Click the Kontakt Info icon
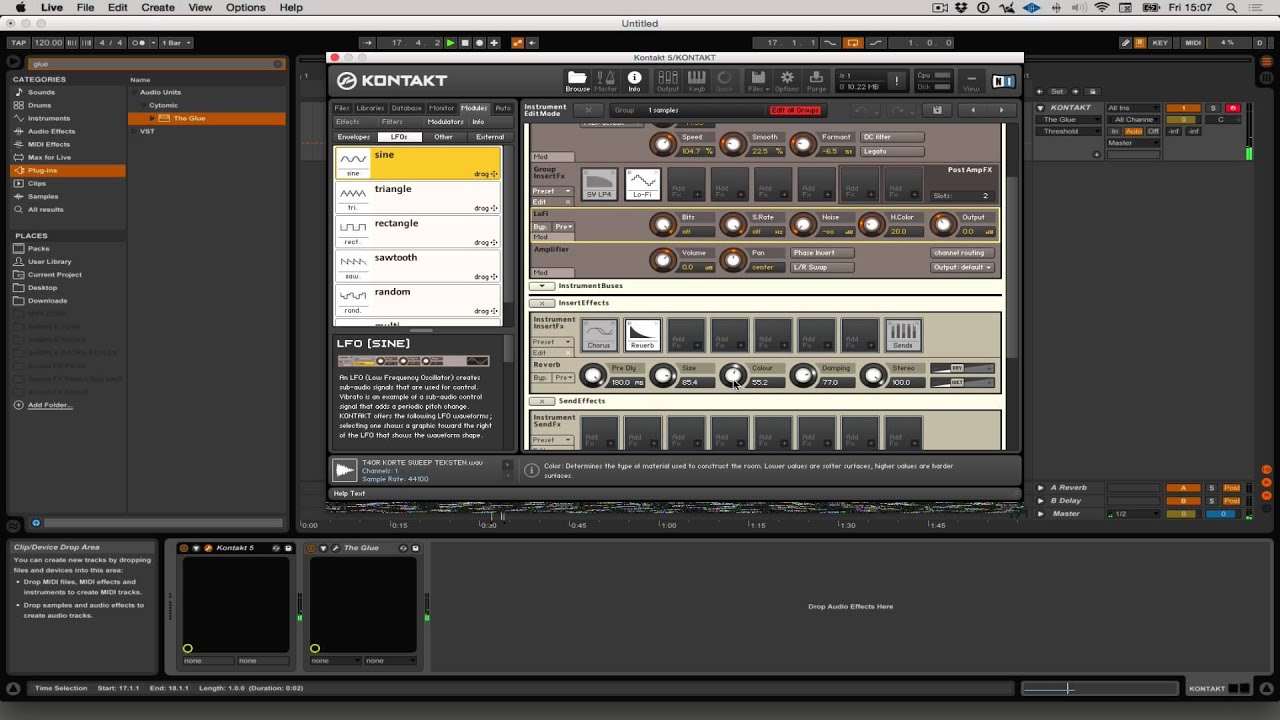Screen dimensions: 1280x720 (x=634, y=80)
